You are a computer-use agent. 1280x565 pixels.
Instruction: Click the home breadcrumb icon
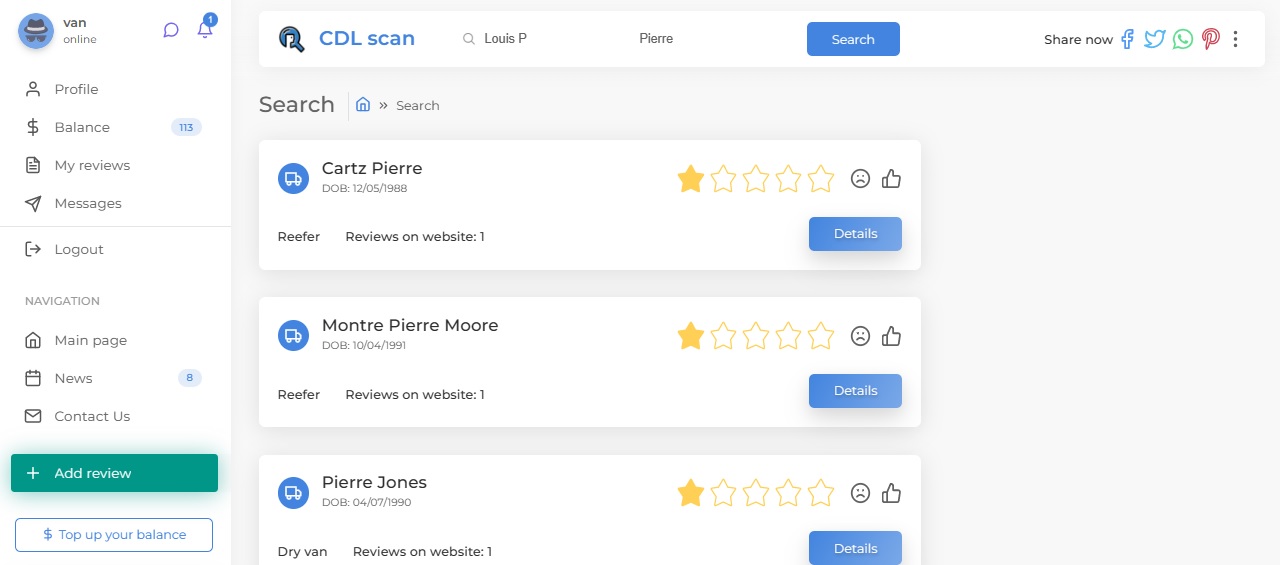363,105
